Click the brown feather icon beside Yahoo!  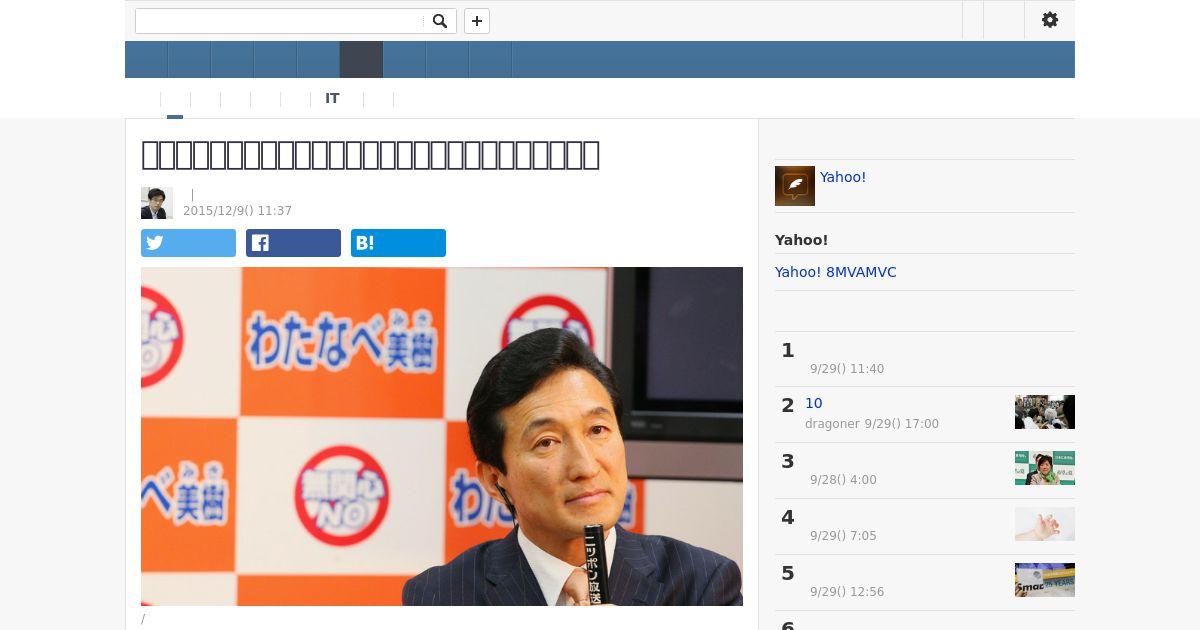coord(795,186)
